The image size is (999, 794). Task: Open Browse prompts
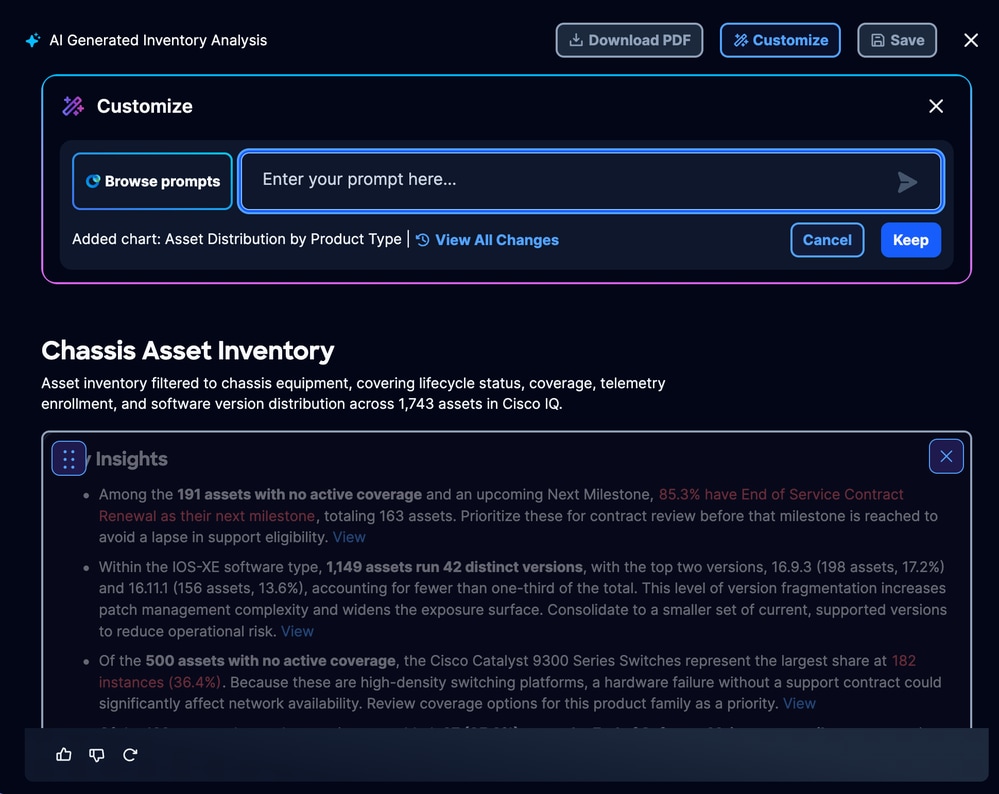coord(152,181)
